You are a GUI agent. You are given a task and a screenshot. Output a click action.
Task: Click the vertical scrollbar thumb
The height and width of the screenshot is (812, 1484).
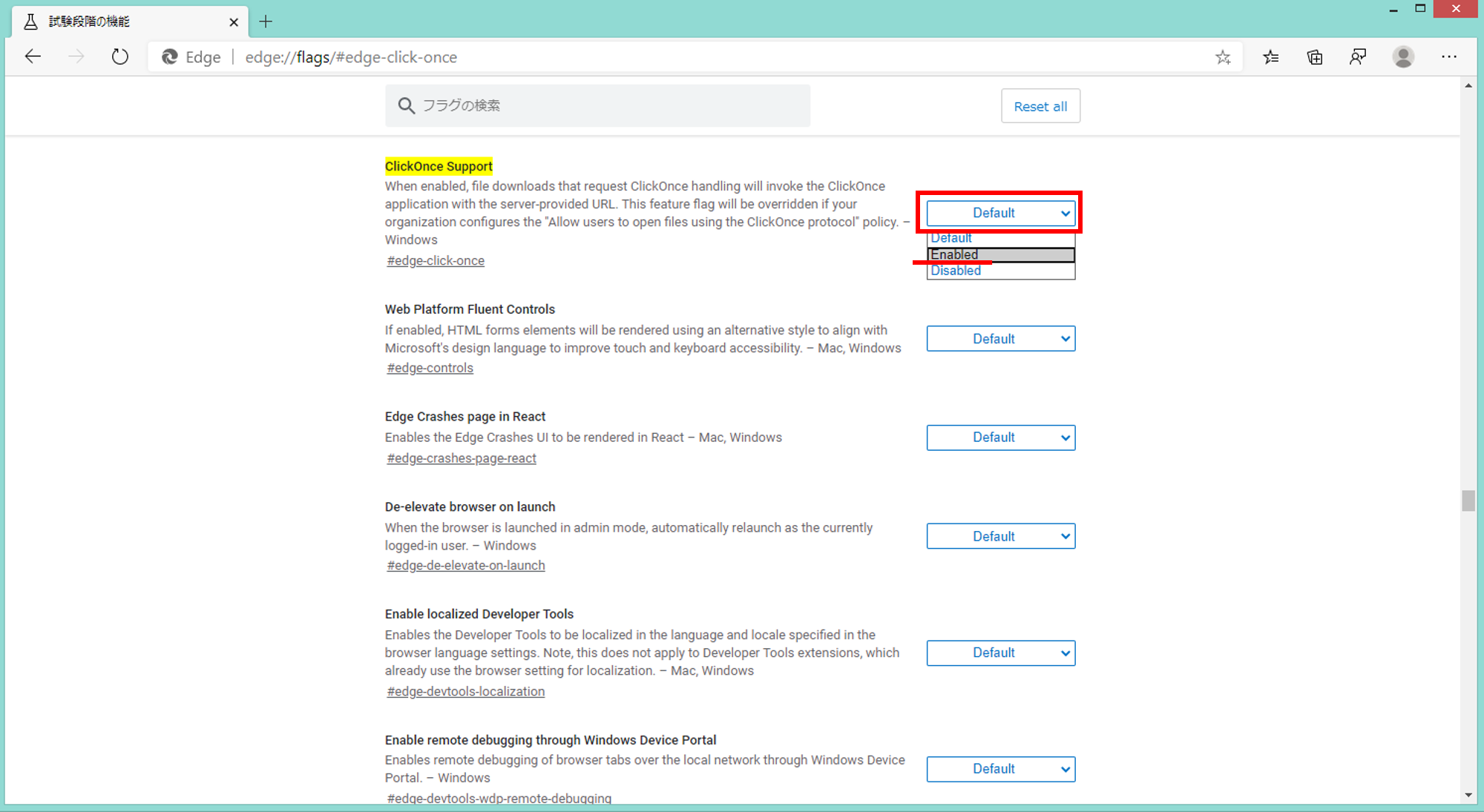click(x=1468, y=501)
